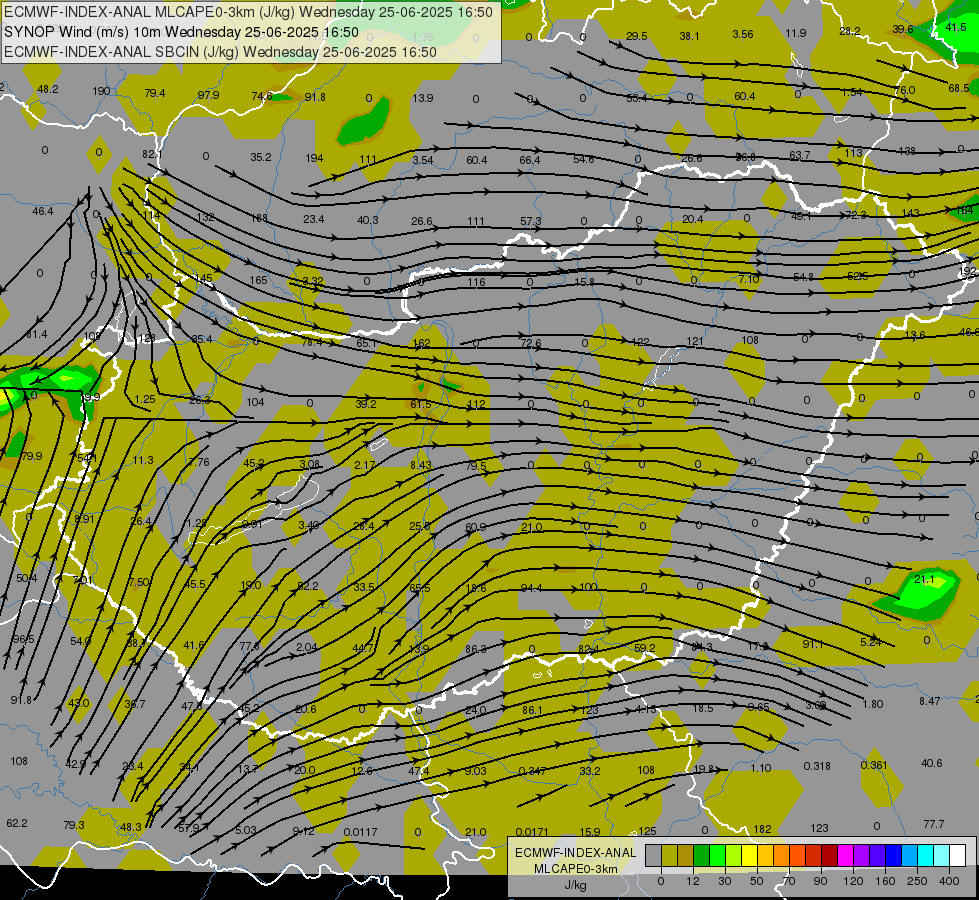Click the map value 3.56
The image size is (979, 900).
tap(743, 34)
